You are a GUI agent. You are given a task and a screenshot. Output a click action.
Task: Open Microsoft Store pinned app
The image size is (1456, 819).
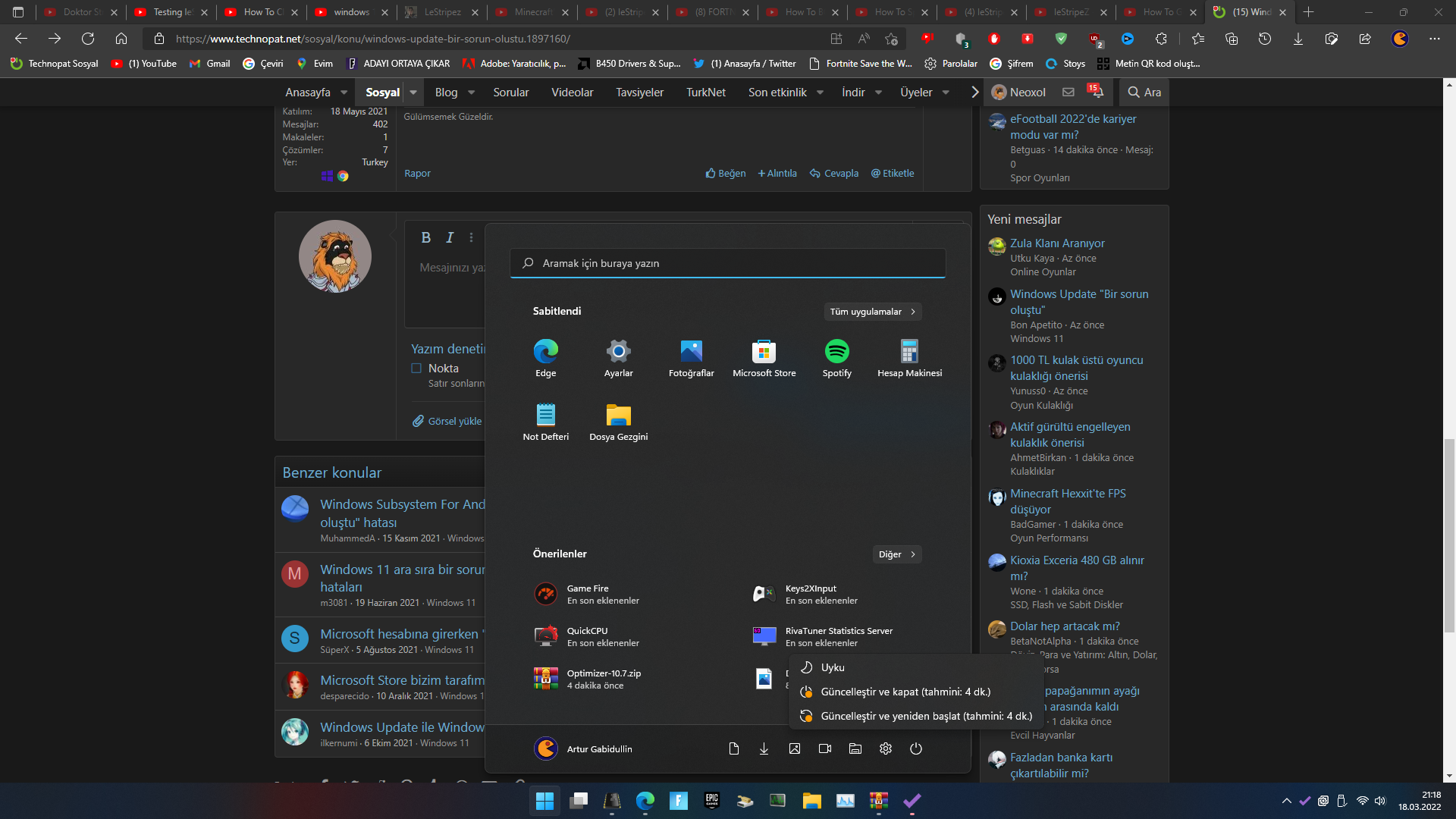click(x=764, y=352)
